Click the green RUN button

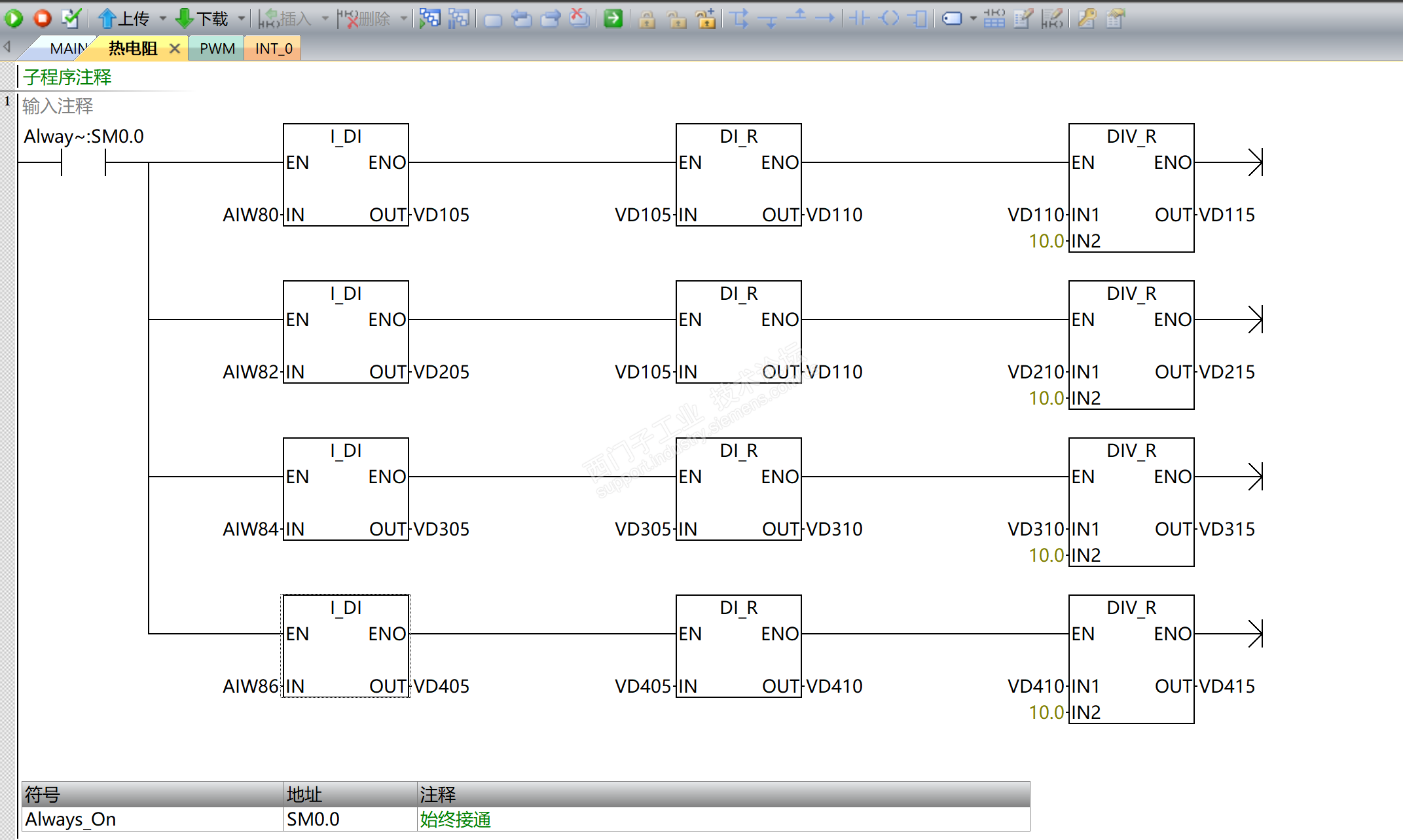tap(14, 18)
